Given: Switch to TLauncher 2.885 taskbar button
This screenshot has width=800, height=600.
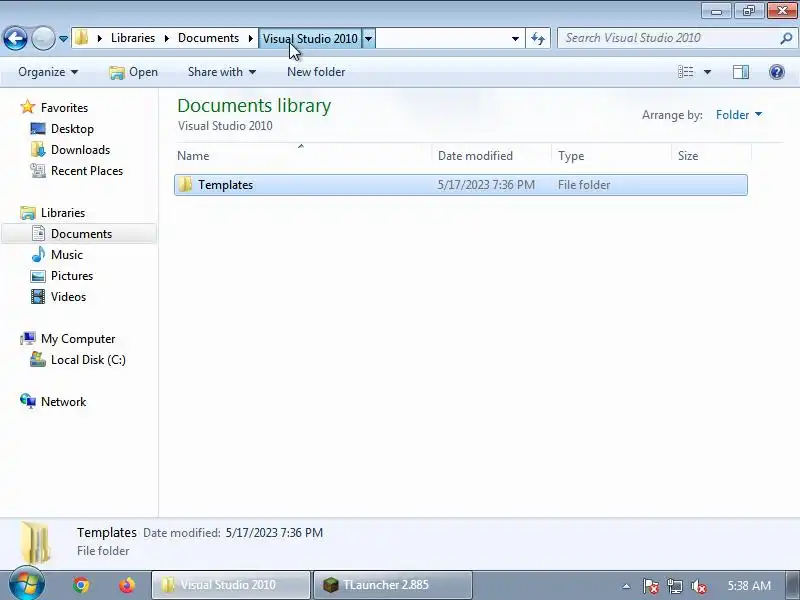Looking at the screenshot, I should [x=392, y=585].
